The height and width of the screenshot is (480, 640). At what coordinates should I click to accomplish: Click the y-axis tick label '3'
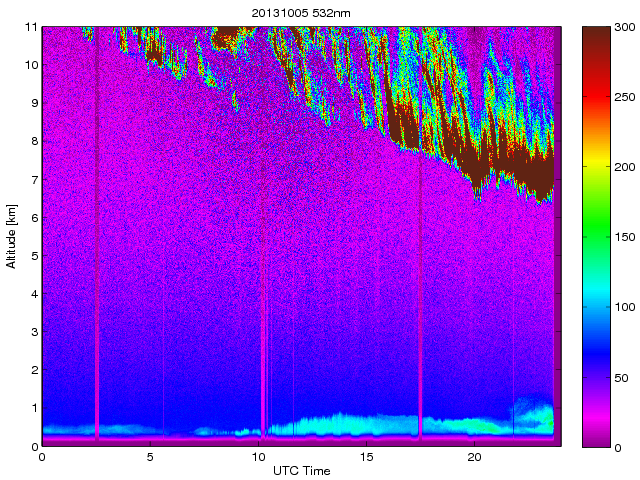(34, 331)
